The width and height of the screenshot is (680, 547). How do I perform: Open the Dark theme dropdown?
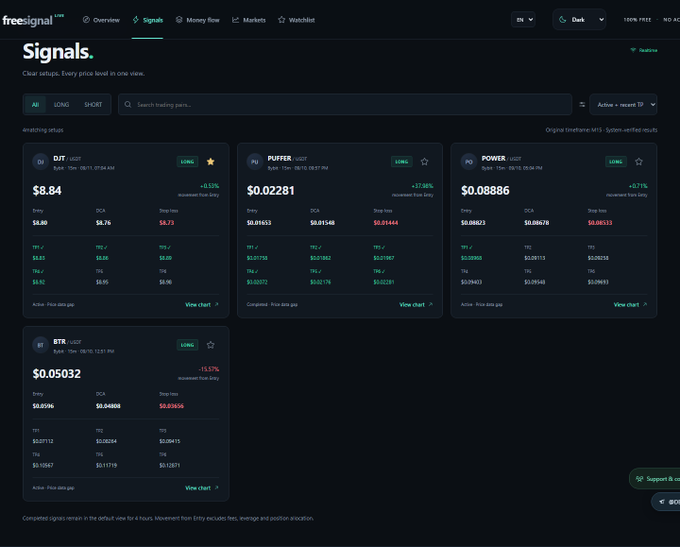(x=579, y=20)
